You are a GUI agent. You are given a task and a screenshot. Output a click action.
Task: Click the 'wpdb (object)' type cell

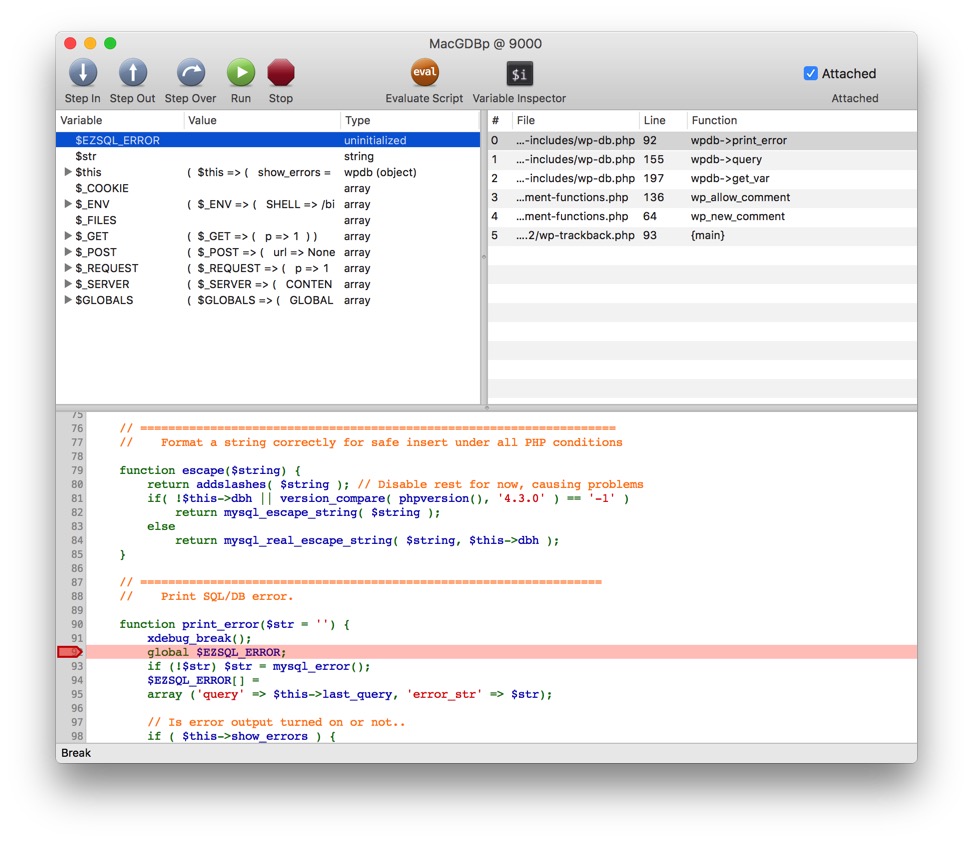tap(380, 172)
